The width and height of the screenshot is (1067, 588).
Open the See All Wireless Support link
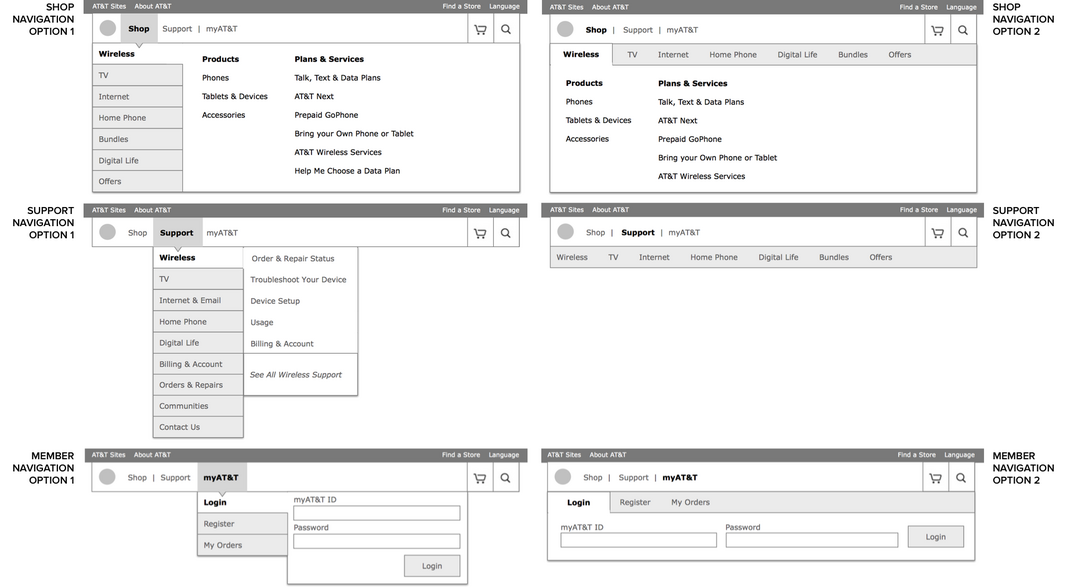[x=296, y=375]
